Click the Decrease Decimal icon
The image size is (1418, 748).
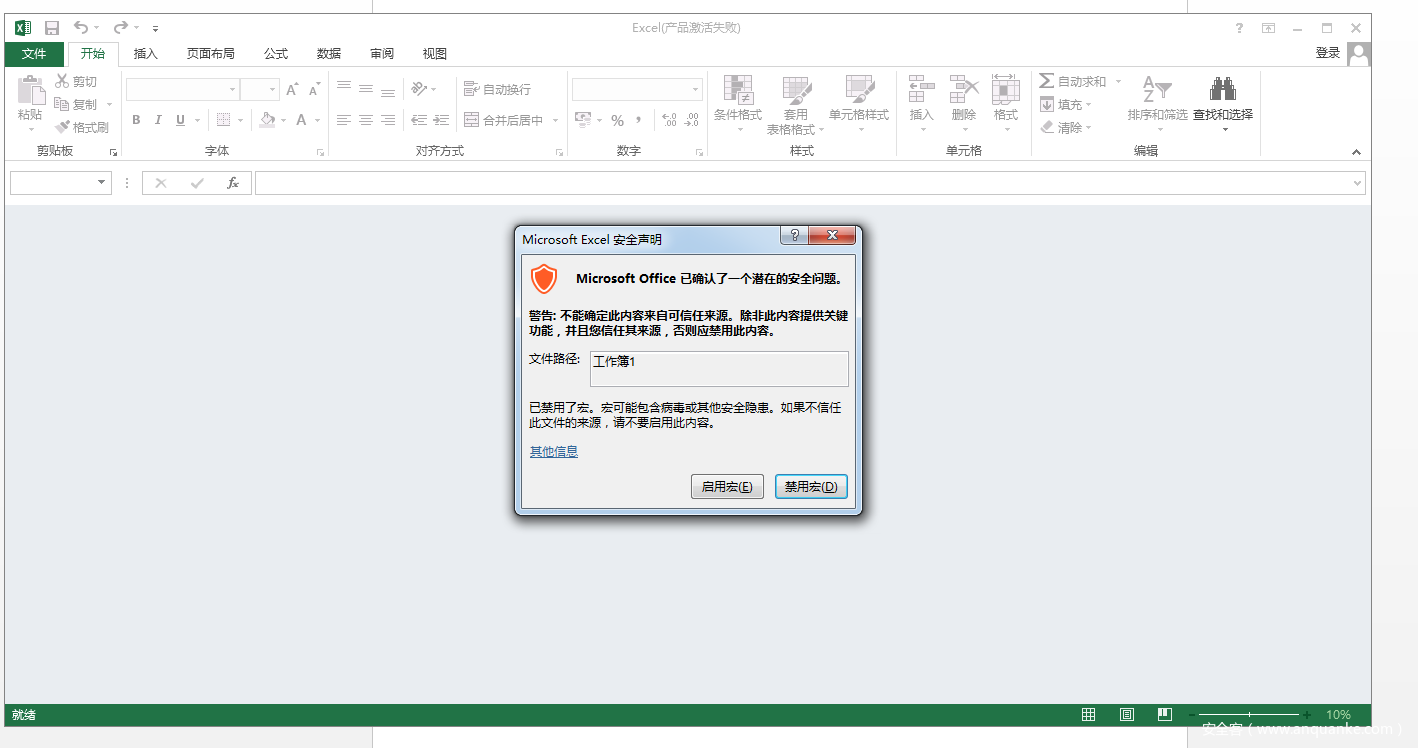click(x=691, y=120)
